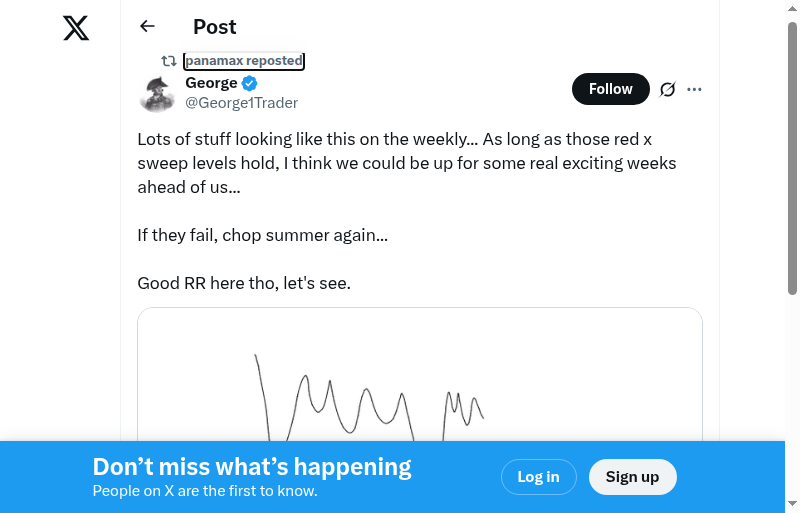This screenshot has width=800, height=513.
Task: Click the X logo home icon
Action: pyautogui.click(x=76, y=28)
